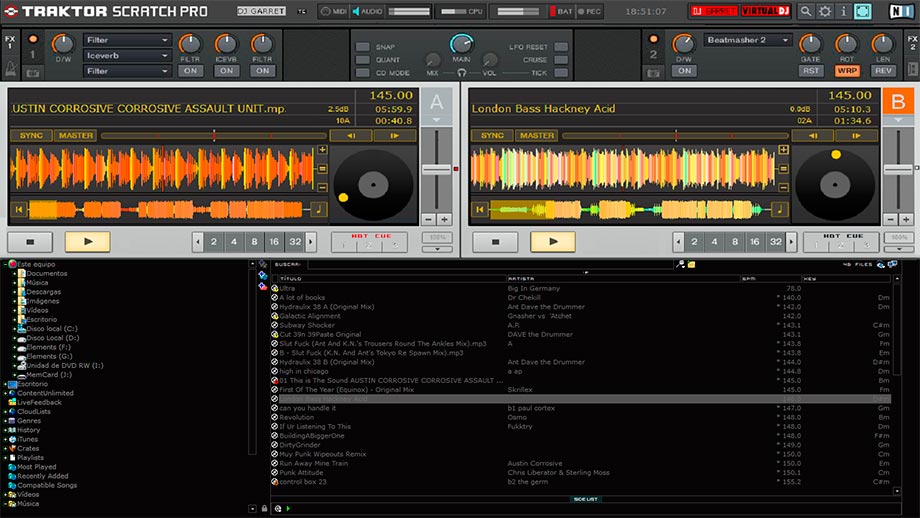The image size is (920, 518).
Task: Open the search magnifier in top bar
Action: click(x=806, y=11)
